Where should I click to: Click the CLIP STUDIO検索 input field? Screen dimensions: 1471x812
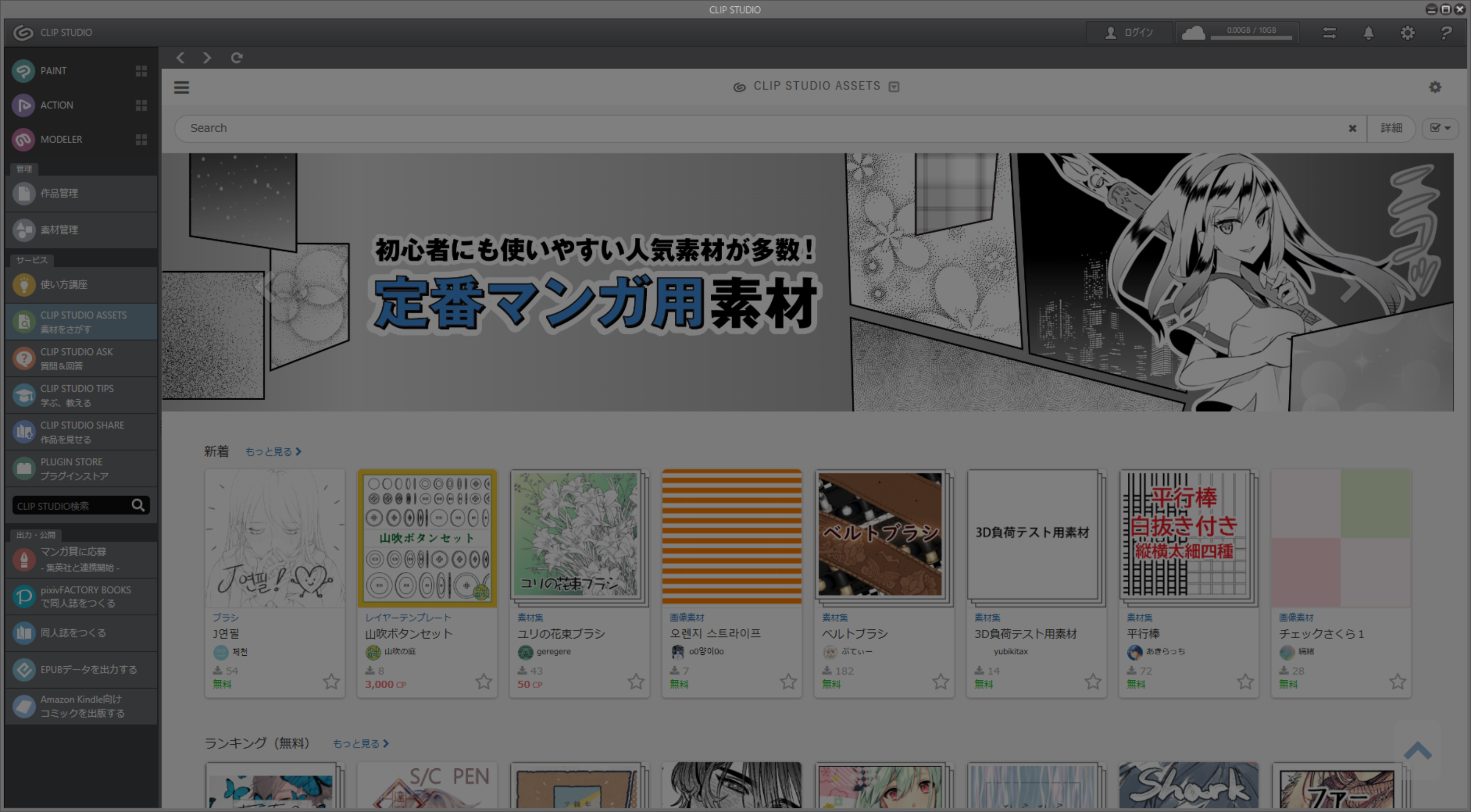coord(71,505)
